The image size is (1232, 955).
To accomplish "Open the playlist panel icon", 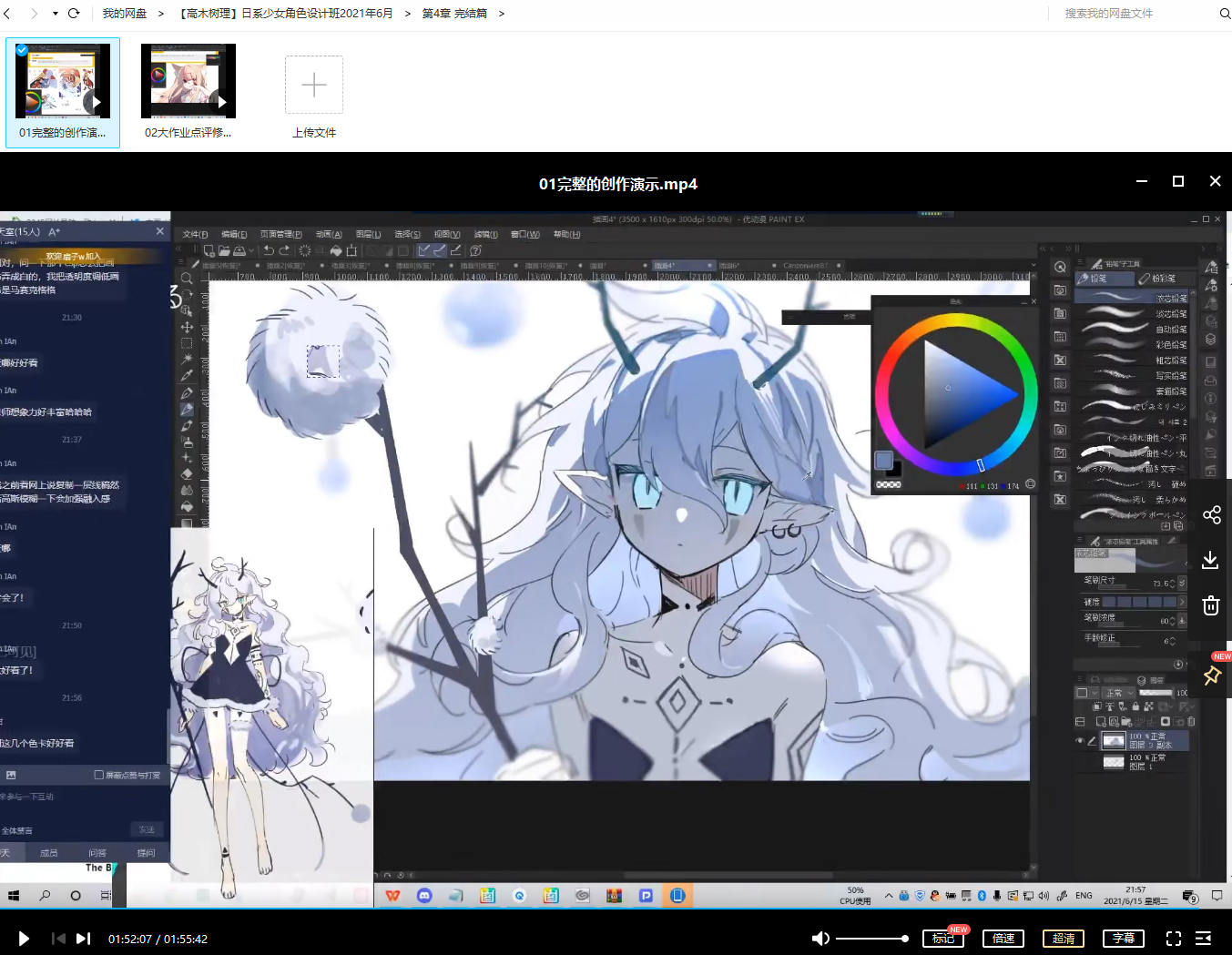I will click(x=1203, y=939).
